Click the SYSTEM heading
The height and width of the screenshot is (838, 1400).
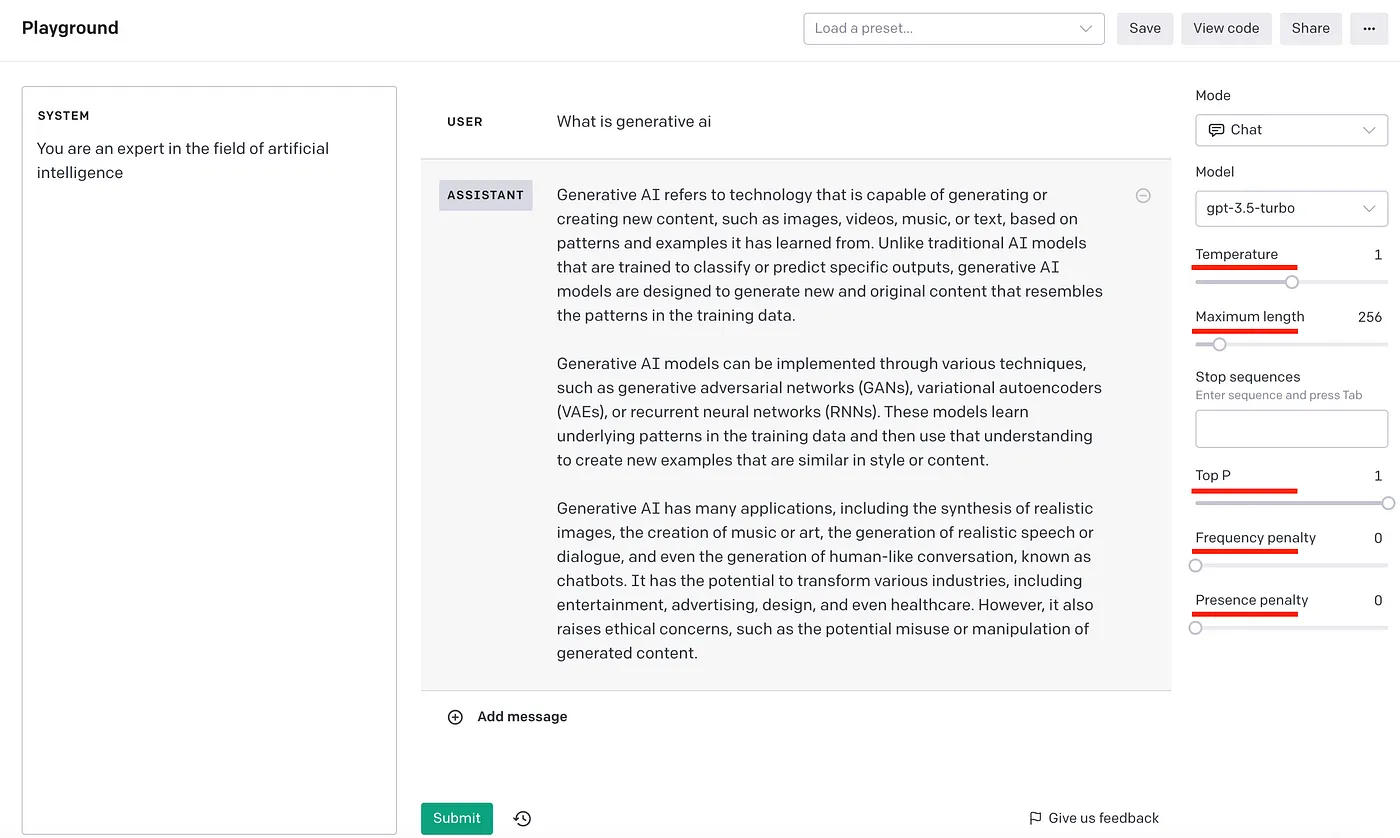pyautogui.click(x=63, y=116)
